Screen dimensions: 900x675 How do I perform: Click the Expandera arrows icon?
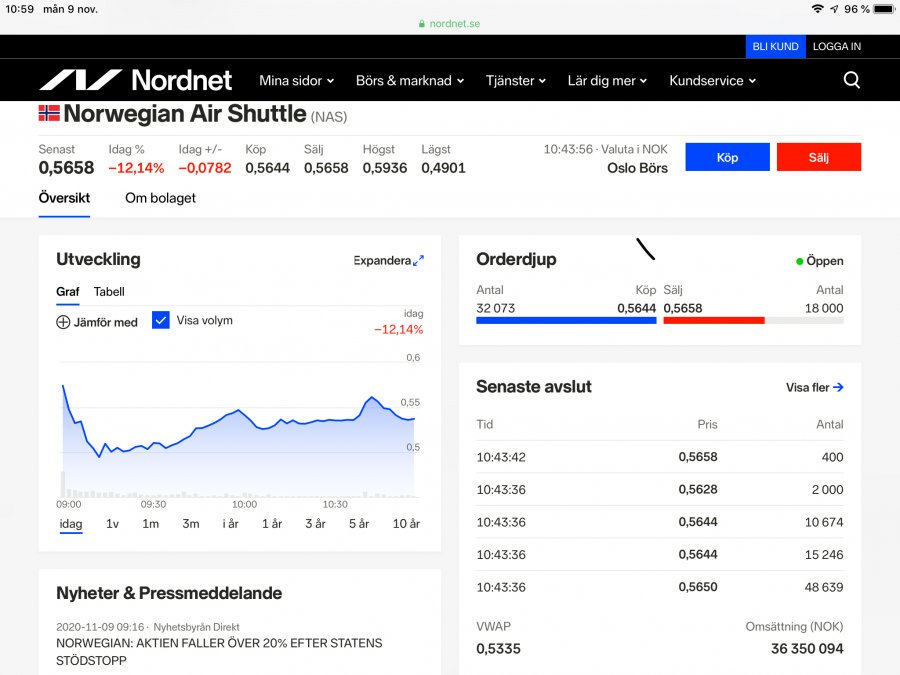click(418, 260)
